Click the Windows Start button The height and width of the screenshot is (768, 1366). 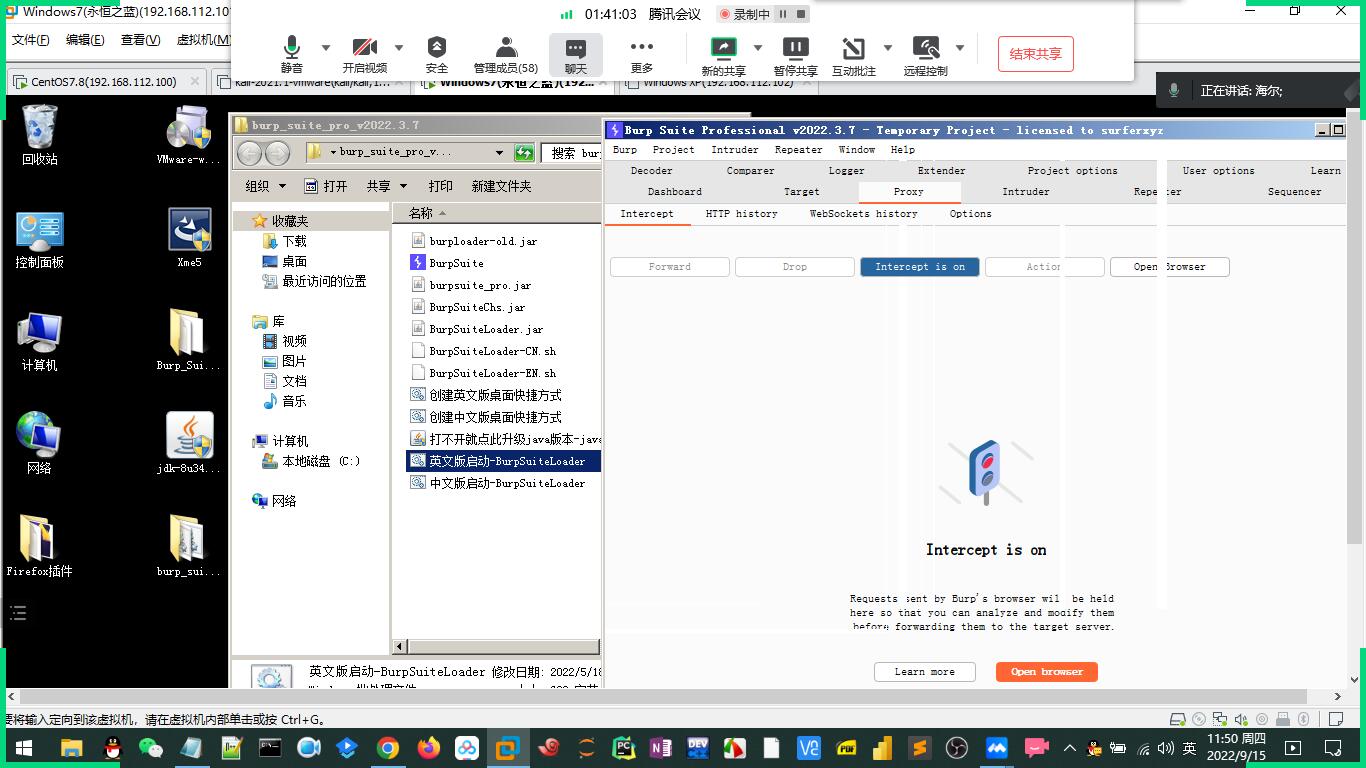pos(23,748)
